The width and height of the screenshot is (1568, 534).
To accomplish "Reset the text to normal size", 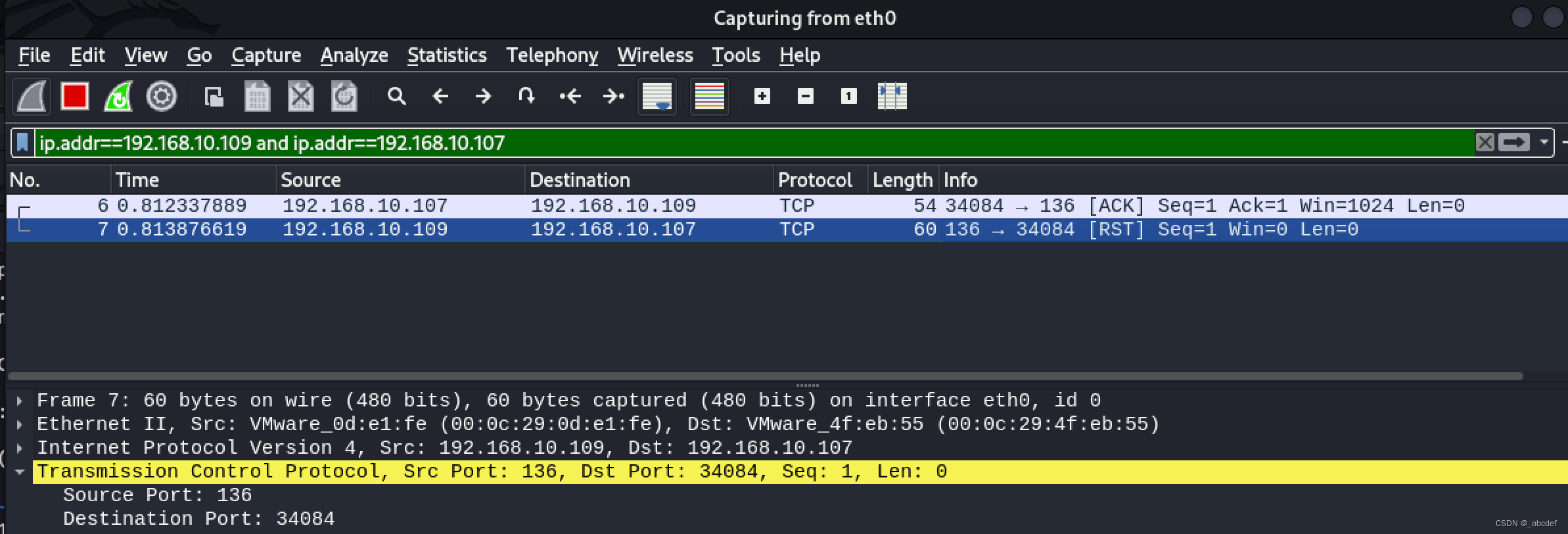I will point(849,97).
